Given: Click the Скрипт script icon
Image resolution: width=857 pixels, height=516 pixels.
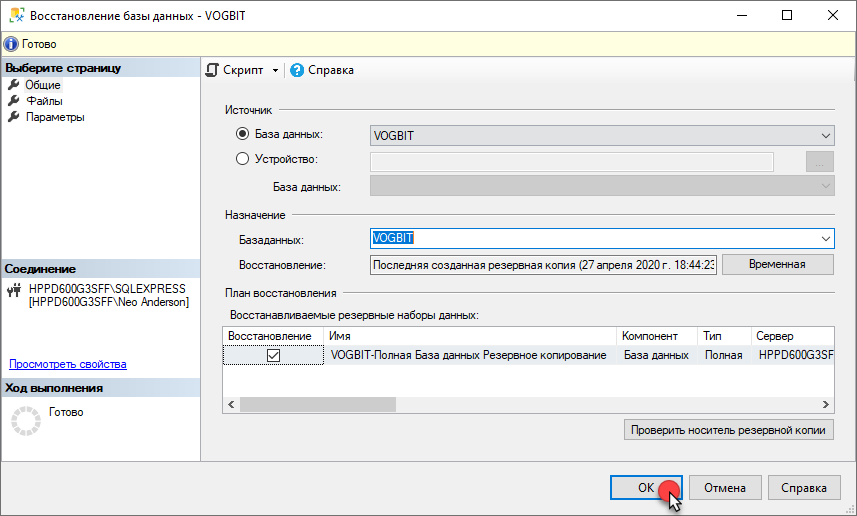Looking at the screenshot, I should coord(212,70).
